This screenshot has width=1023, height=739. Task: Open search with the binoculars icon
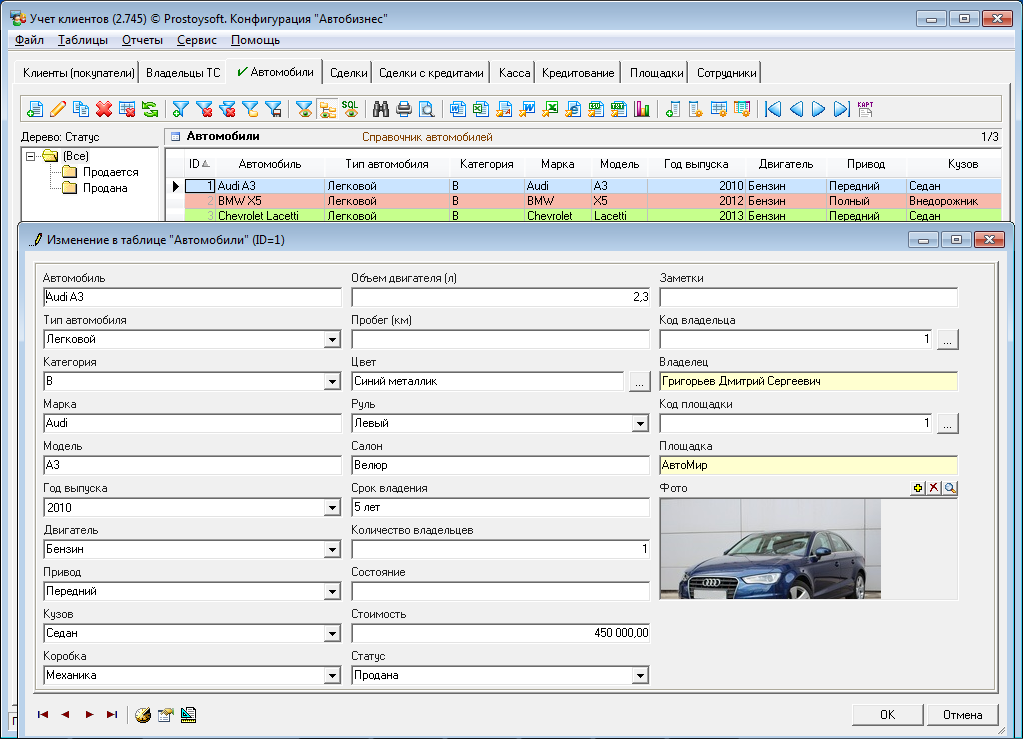381,109
